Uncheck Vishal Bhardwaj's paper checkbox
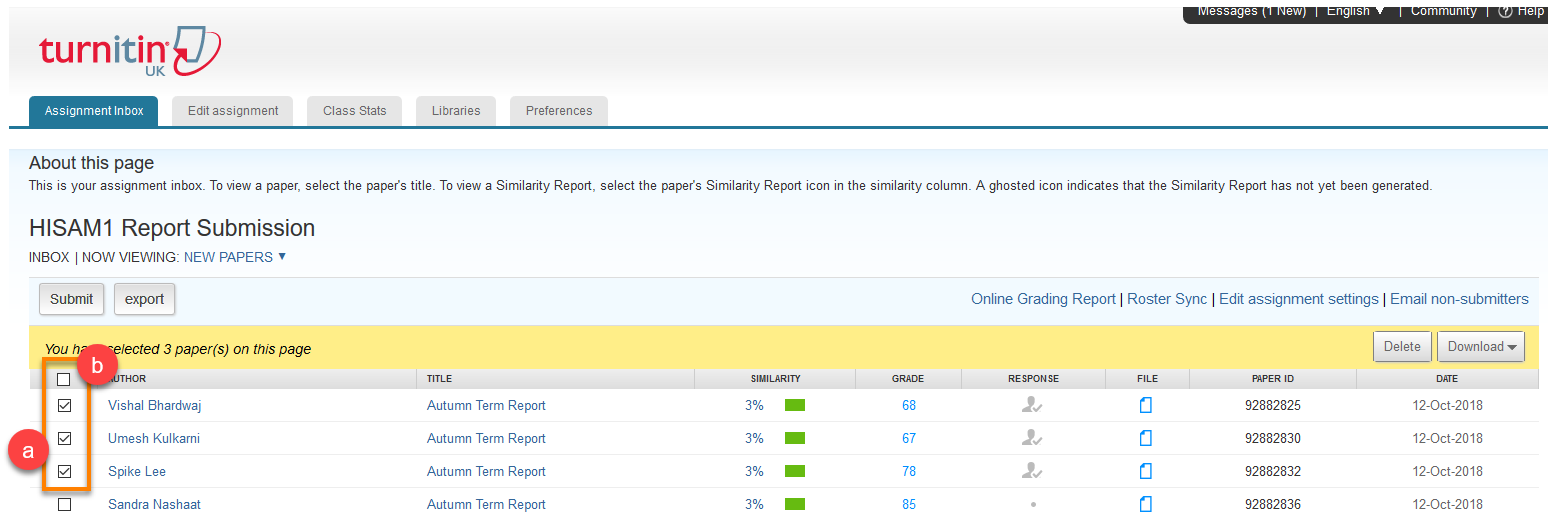Screen dimensions: 1548x519 coord(64,405)
